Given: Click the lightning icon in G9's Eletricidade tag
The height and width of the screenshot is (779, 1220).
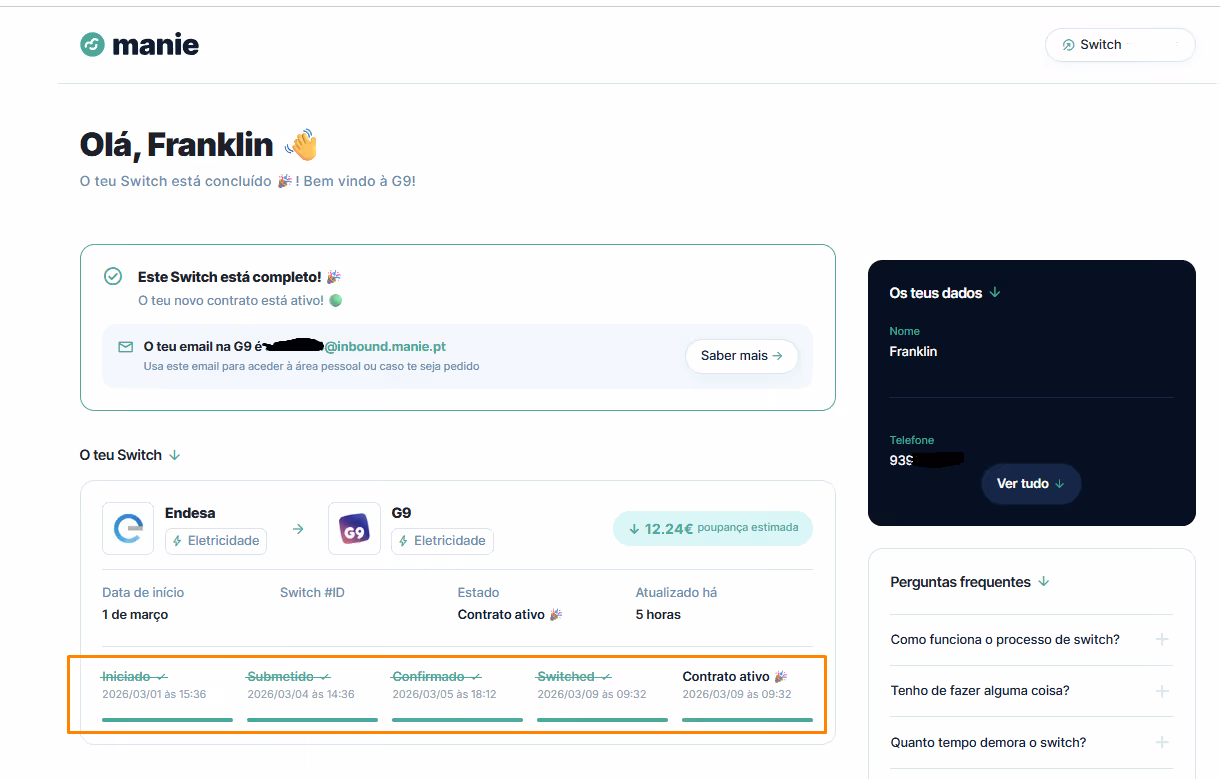Looking at the screenshot, I should coord(404,541).
